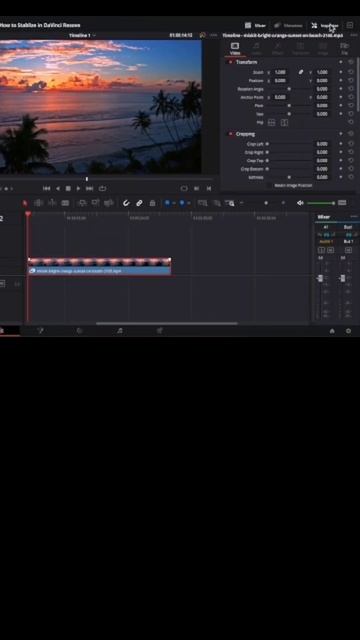Click the Overwrite Clip toolbar icon
This screenshot has width=360, height=640.
coord(95,203)
